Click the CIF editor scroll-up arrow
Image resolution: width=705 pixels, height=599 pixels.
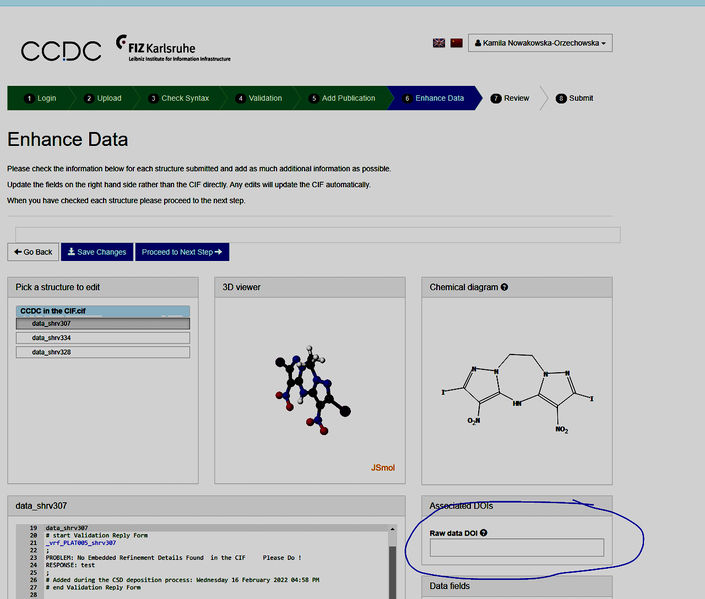click(x=393, y=529)
